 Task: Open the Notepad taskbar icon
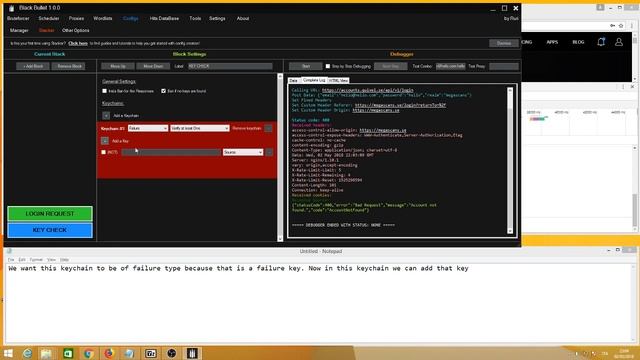coord(129,353)
